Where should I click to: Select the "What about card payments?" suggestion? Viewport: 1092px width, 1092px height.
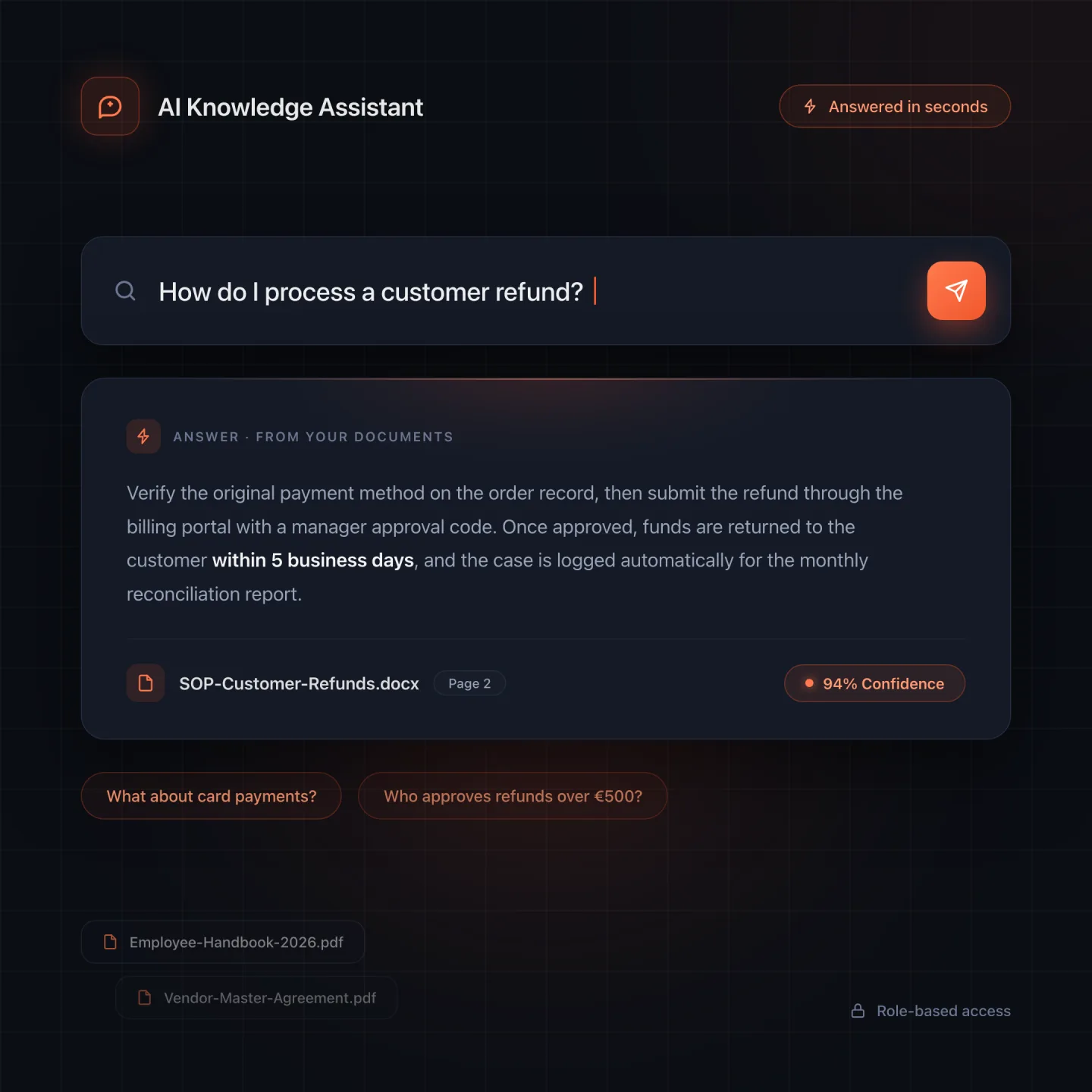(x=212, y=795)
